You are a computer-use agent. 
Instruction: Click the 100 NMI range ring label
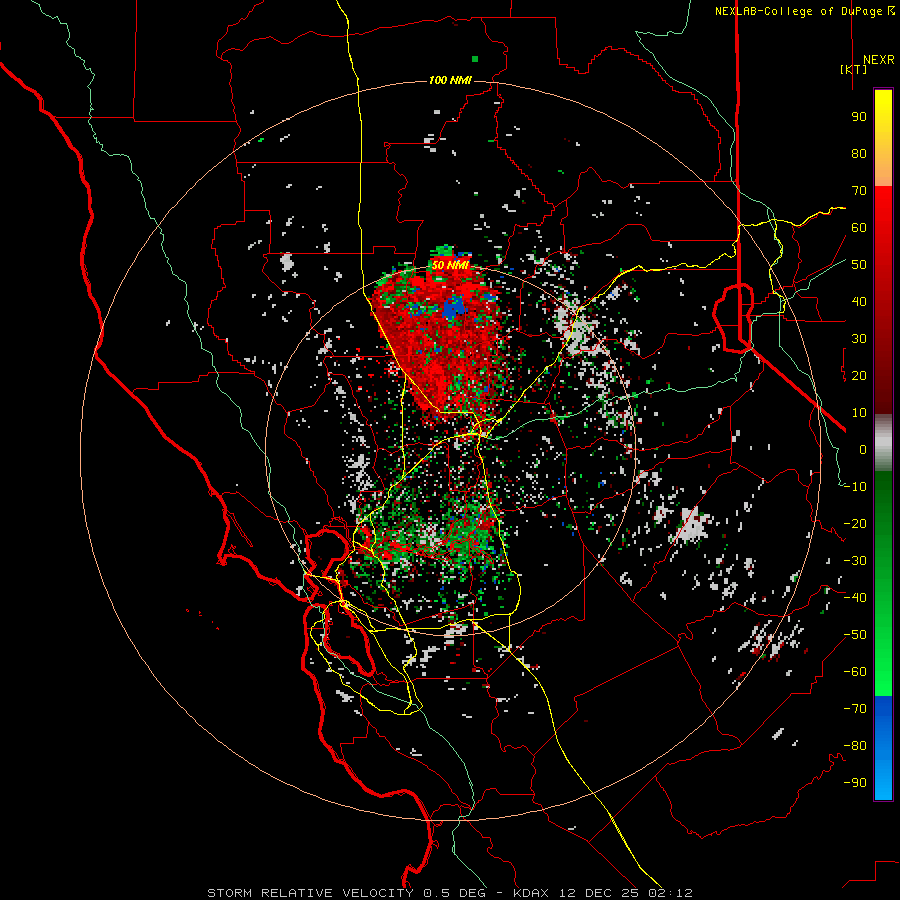coord(450,80)
